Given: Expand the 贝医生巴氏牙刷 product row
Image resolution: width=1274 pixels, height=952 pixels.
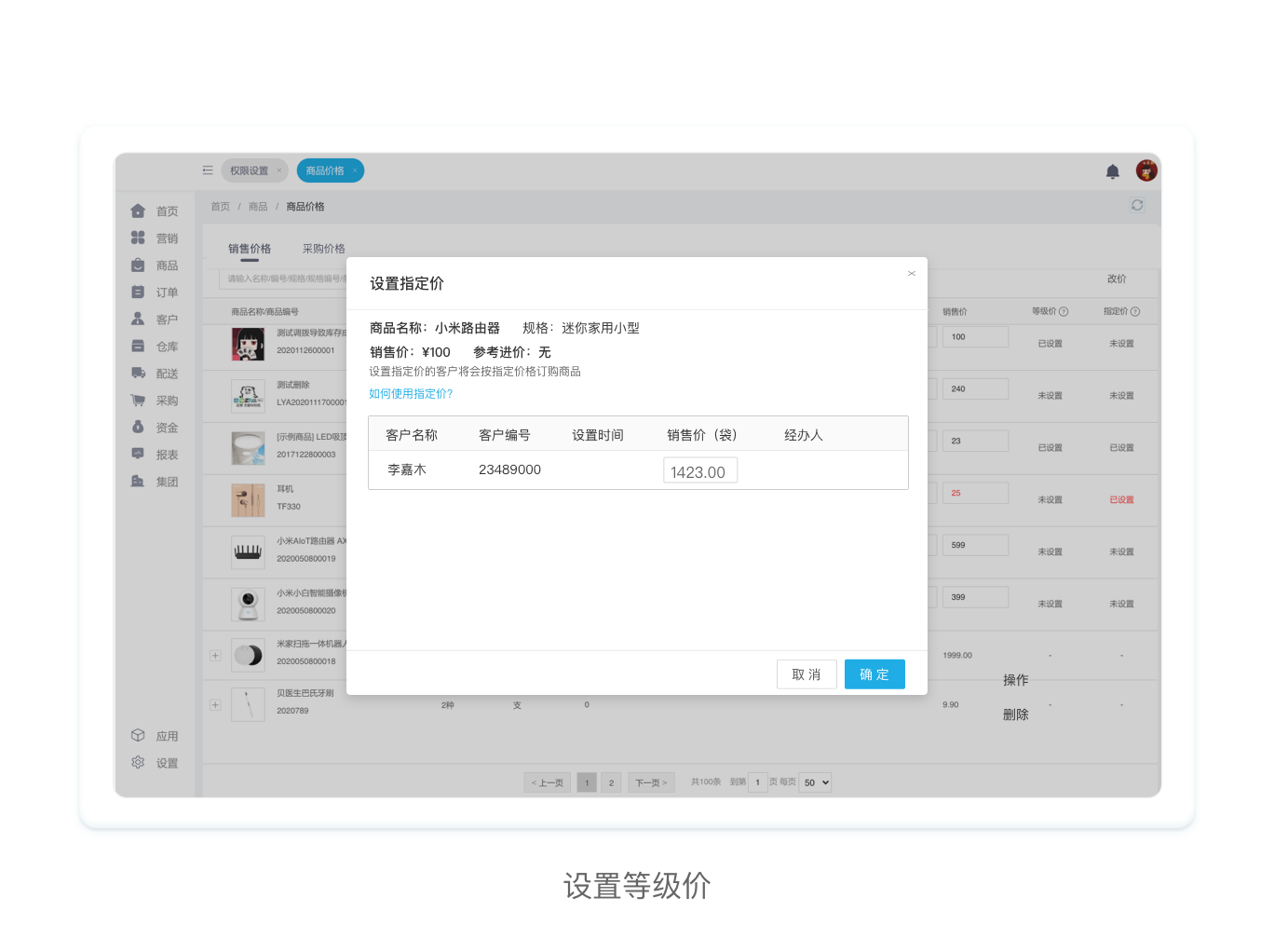Looking at the screenshot, I should [215, 705].
